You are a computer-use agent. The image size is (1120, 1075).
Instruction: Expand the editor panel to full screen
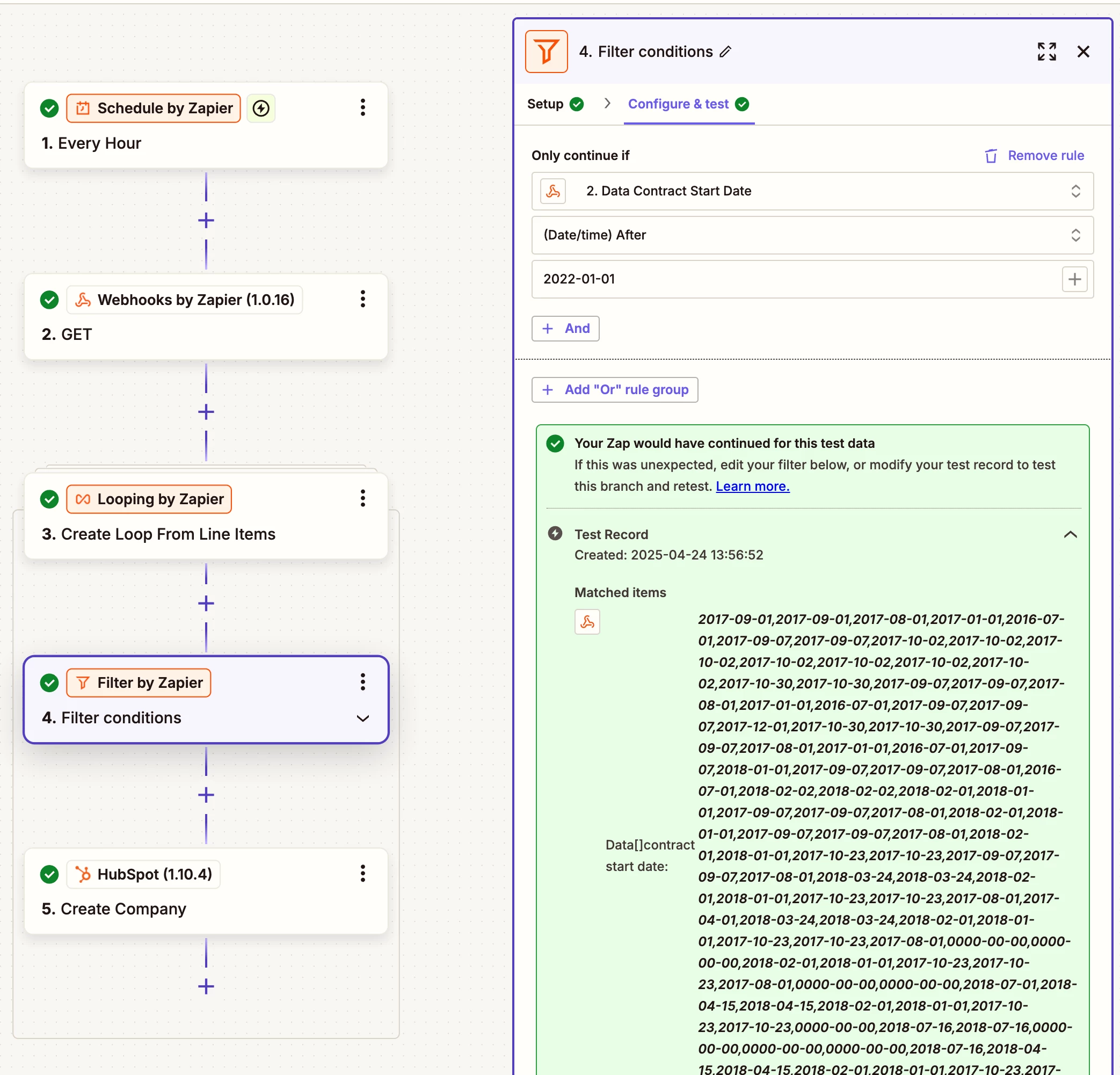click(1046, 52)
